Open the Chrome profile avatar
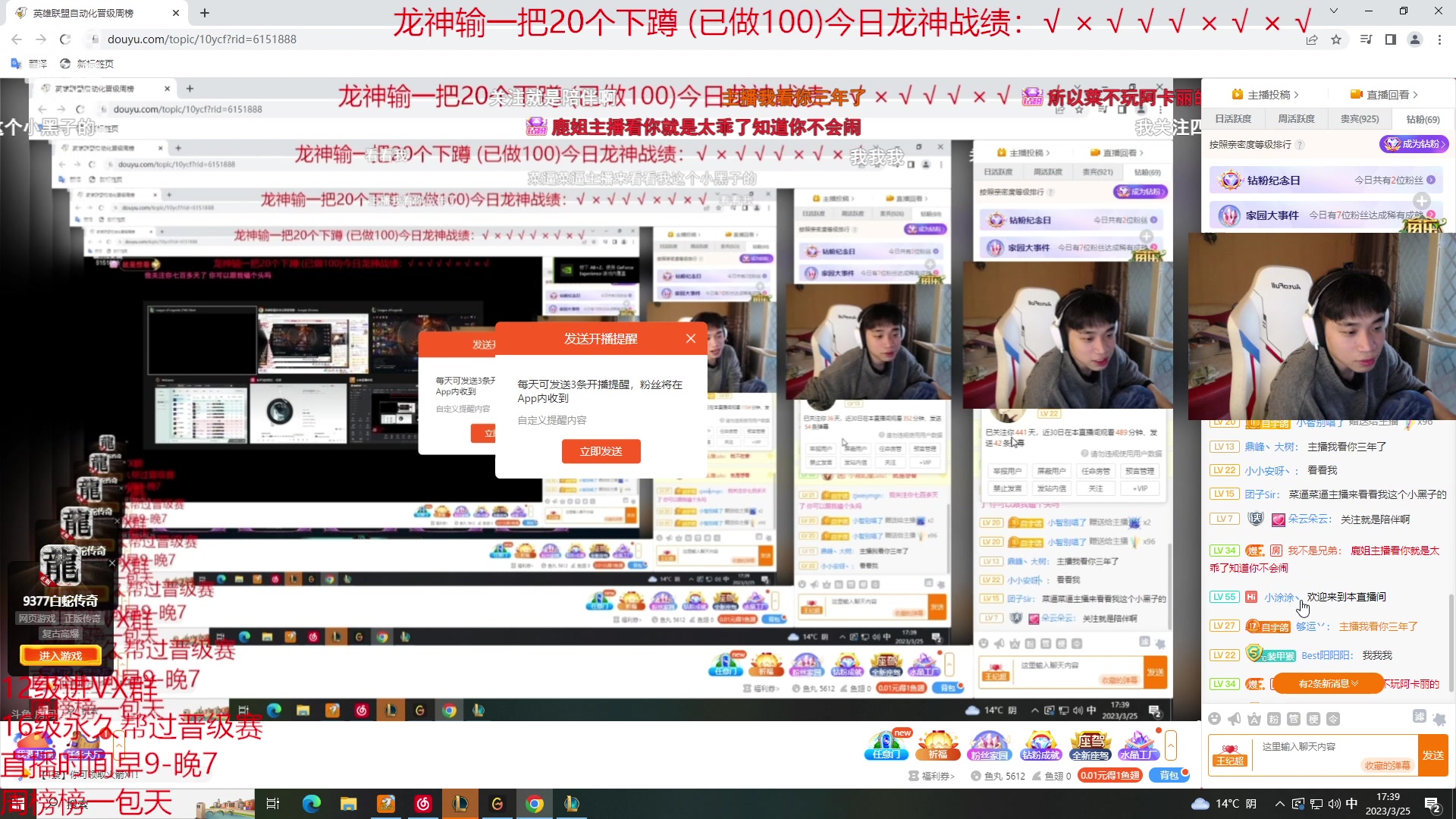Viewport: 1456px width, 819px height. pos(1415,39)
